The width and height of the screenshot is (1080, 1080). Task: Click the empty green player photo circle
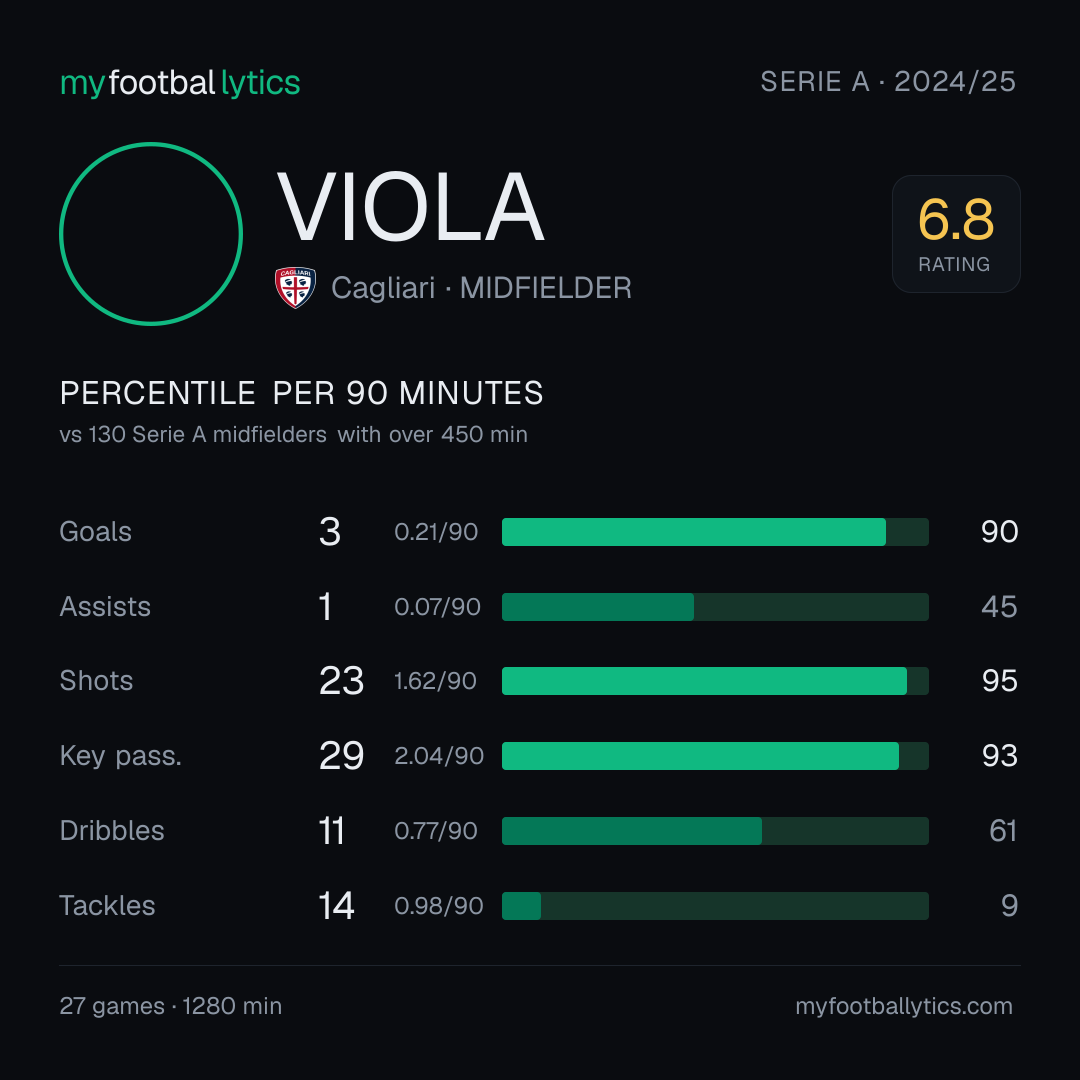[x=151, y=233]
